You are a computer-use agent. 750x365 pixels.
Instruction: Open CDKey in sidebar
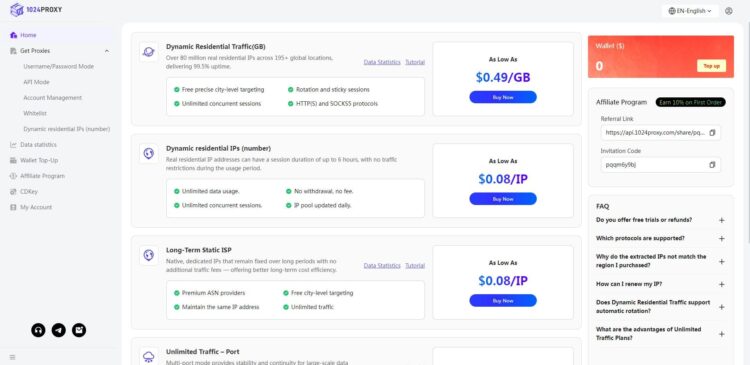pos(29,191)
